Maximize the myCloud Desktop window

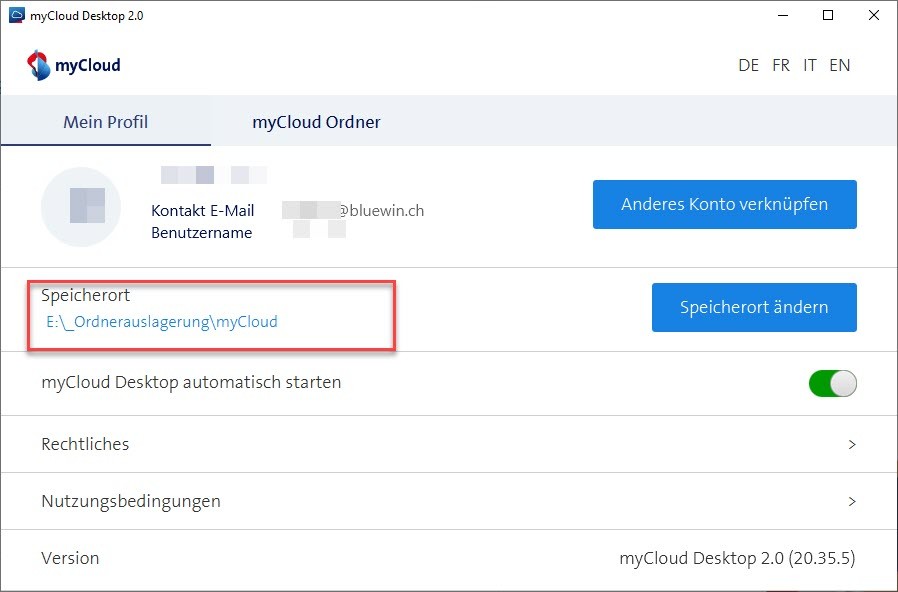pyautogui.click(x=828, y=15)
